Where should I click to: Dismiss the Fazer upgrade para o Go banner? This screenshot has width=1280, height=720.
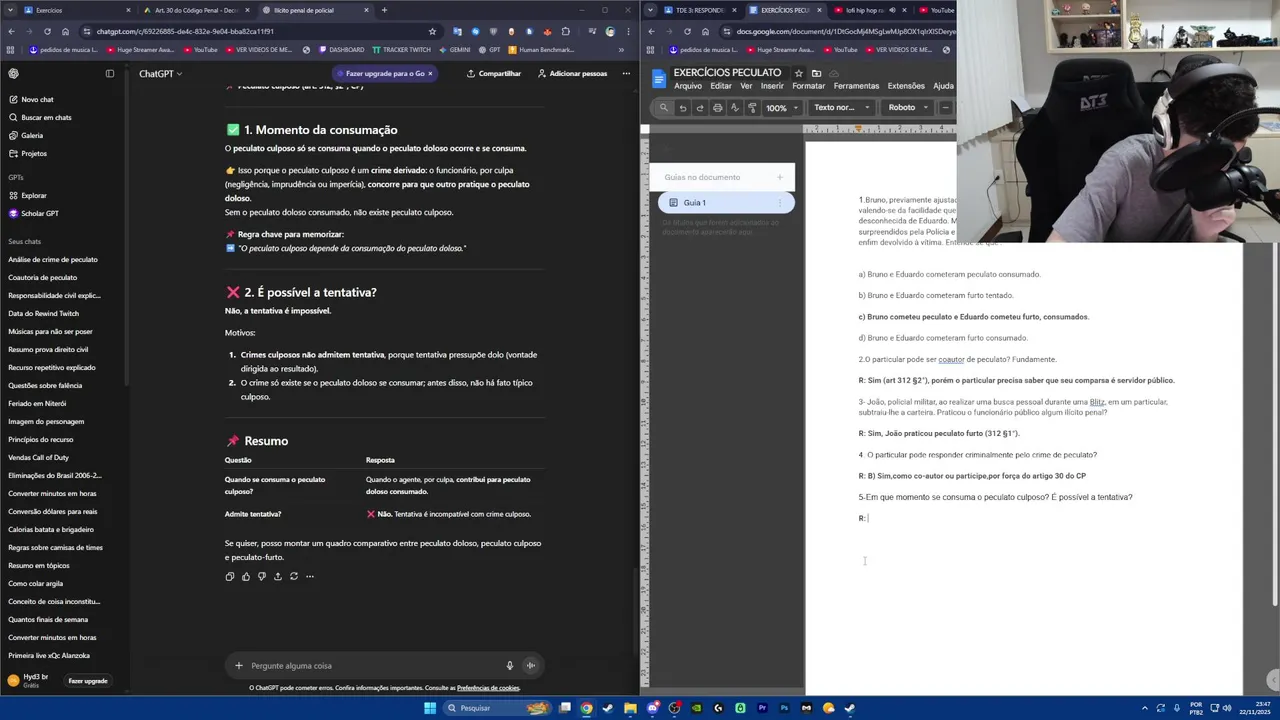430,73
